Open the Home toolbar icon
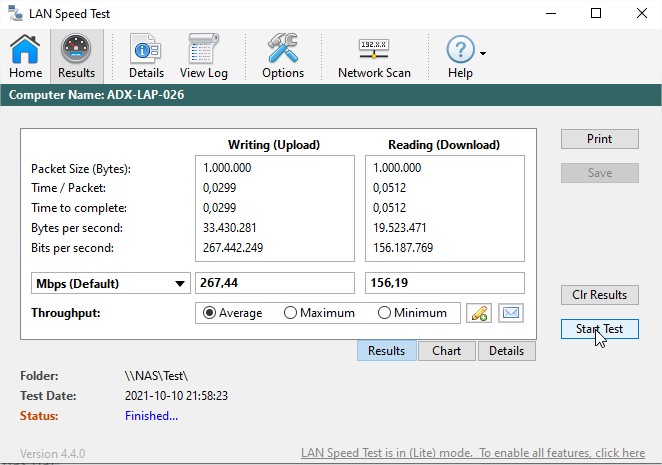 pos(25,56)
